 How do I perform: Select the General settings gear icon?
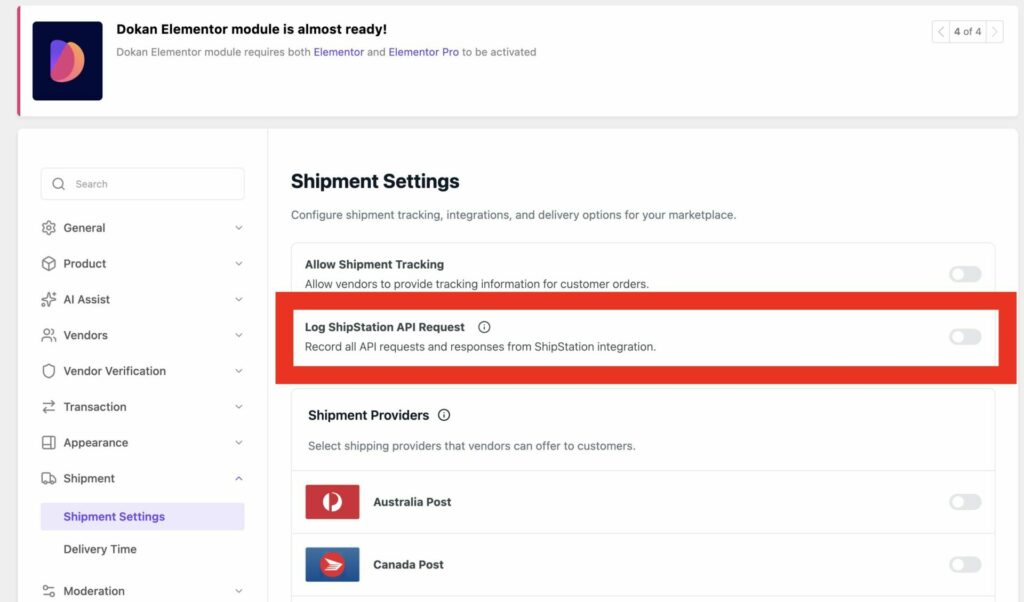[48, 228]
